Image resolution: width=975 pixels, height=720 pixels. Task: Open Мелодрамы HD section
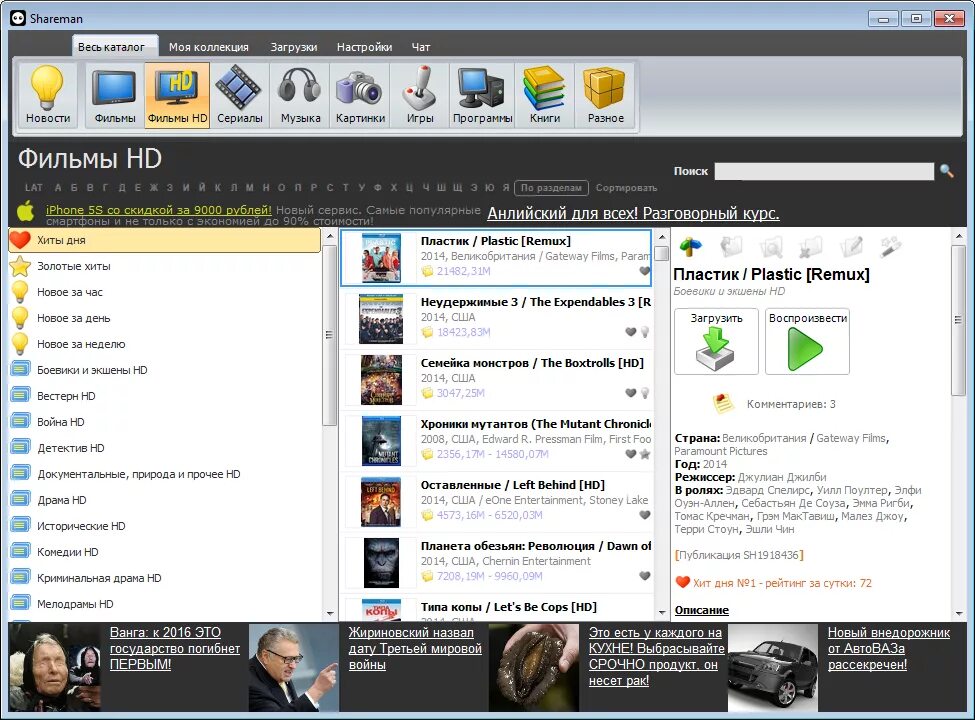[165, 604]
